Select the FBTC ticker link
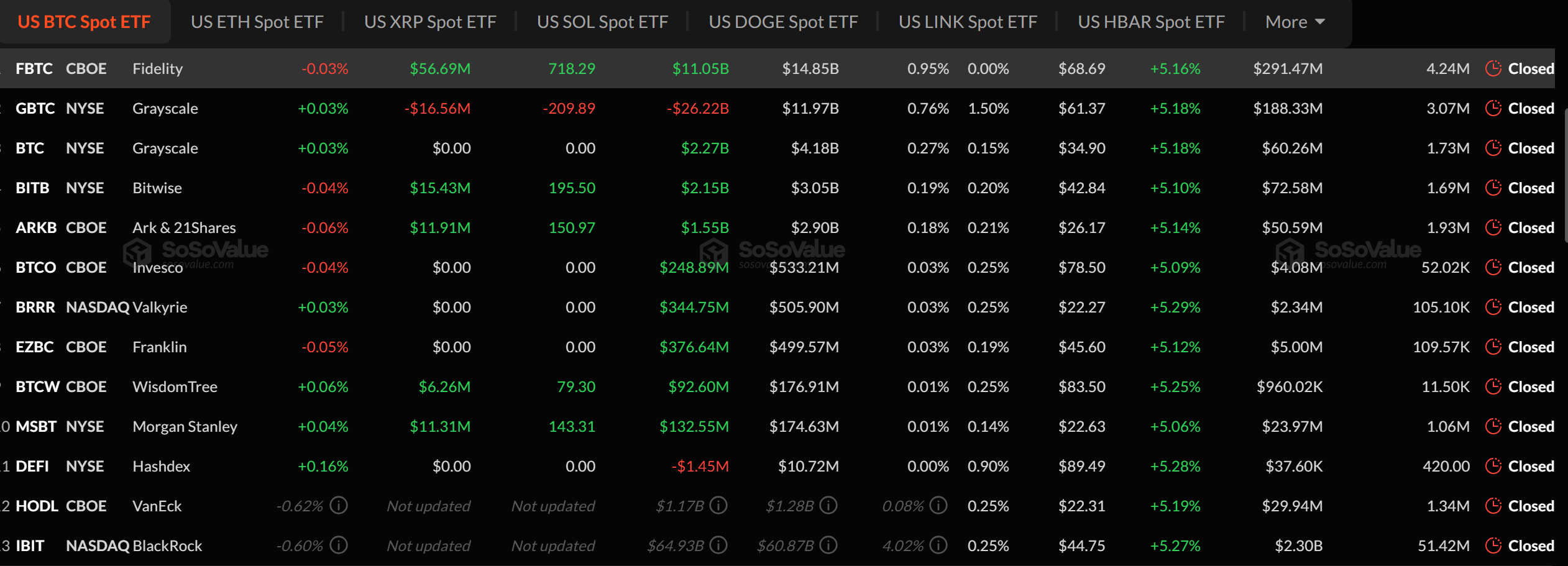 34,68
